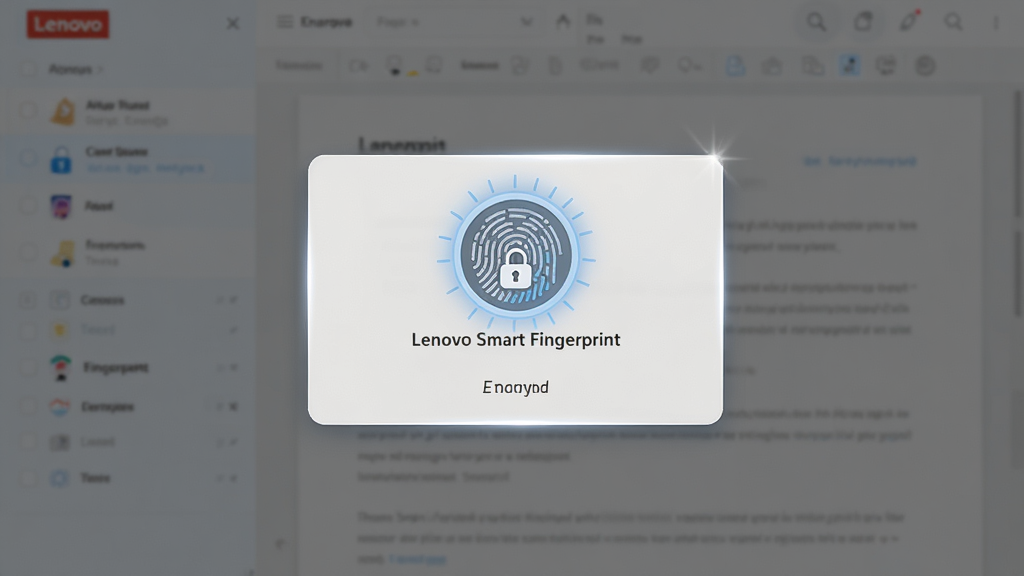Click the up arrow icon in header
This screenshot has height=576, width=1024.
562,22
